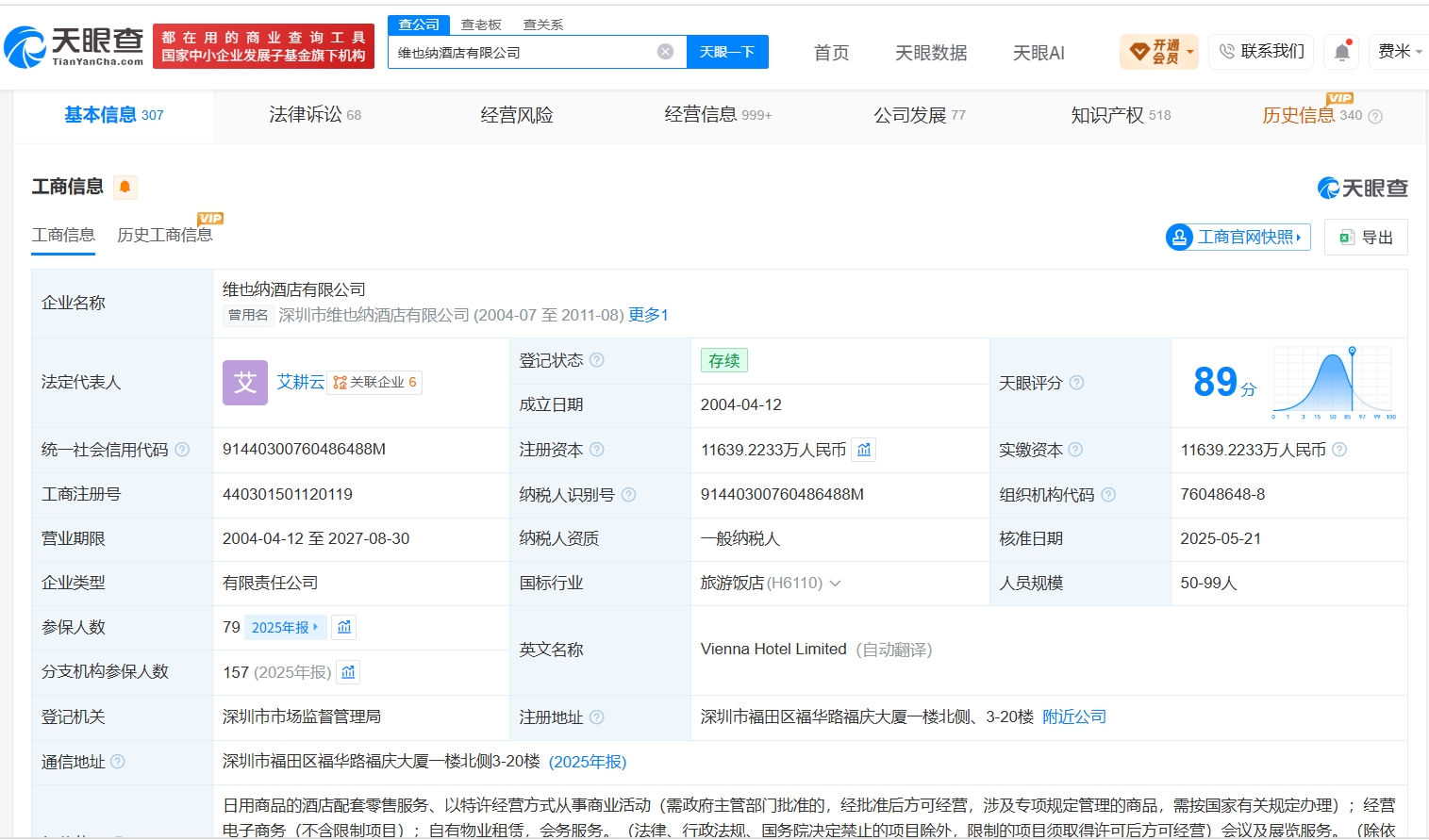Click help icon next to 通信地址
This screenshot has width=1429, height=840.
point(117,762)
